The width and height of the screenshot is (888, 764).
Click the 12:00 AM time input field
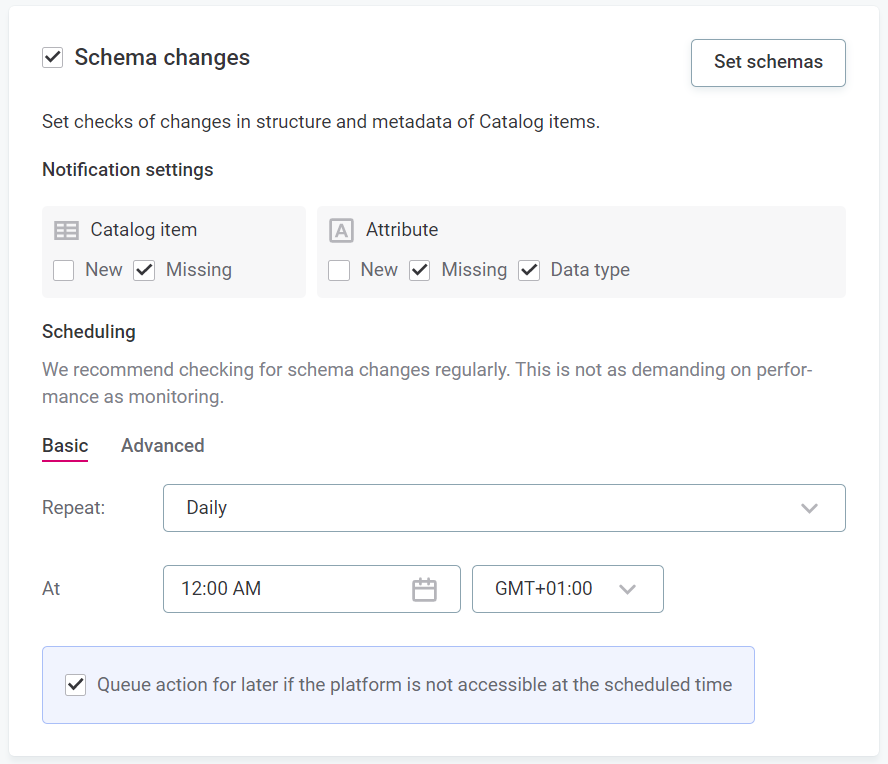tap(290, 589)
